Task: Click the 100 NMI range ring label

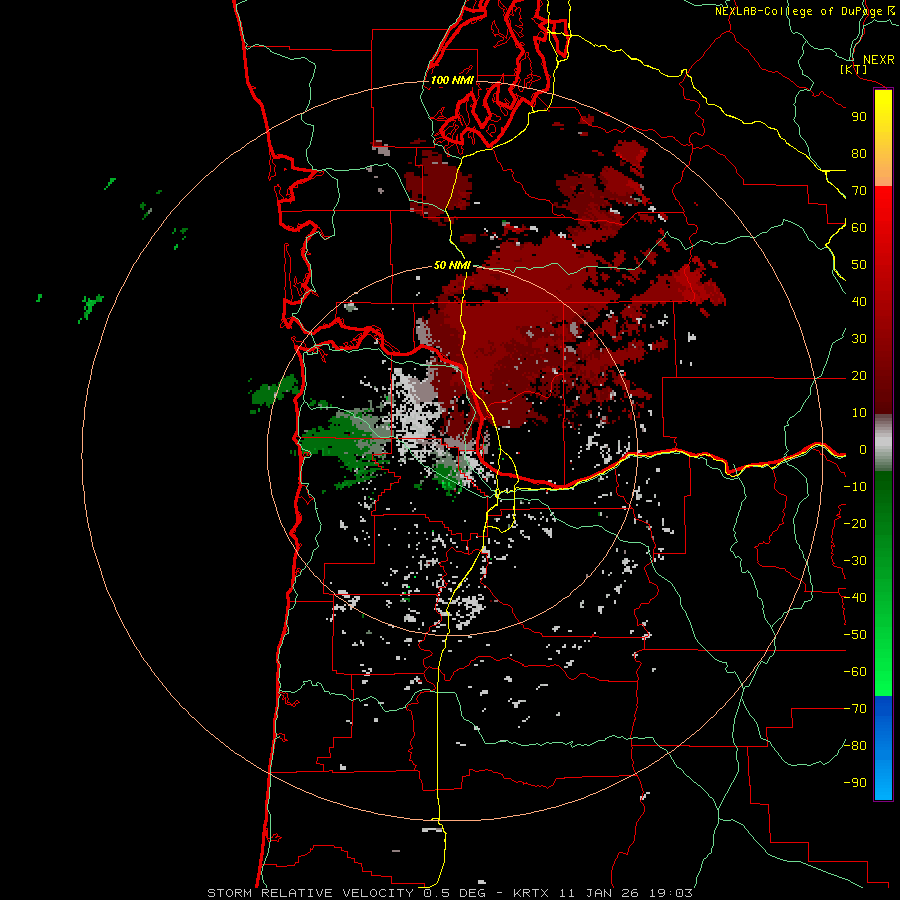Action: [x=452, y=80]
